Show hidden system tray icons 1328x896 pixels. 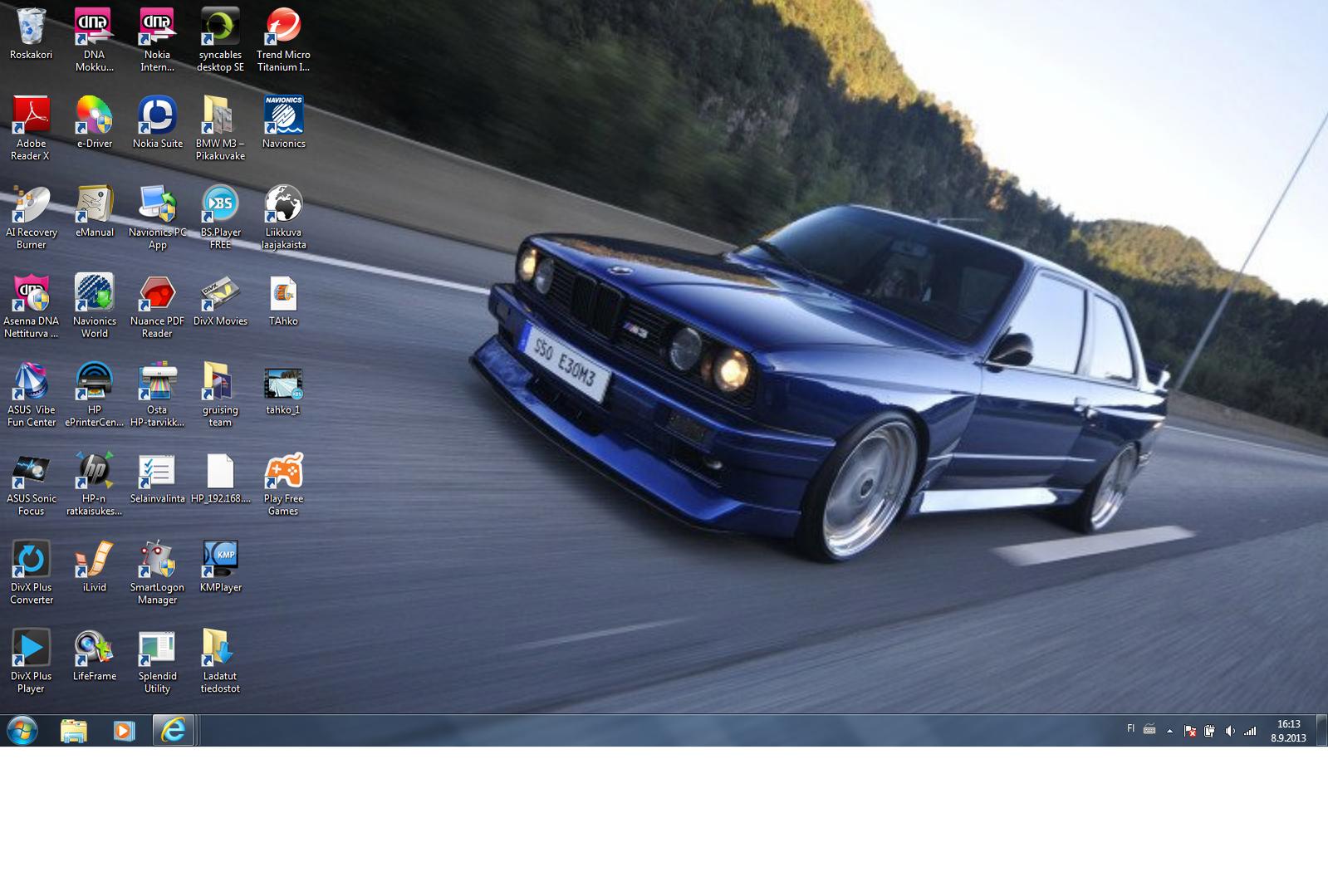click(1169, 732)
